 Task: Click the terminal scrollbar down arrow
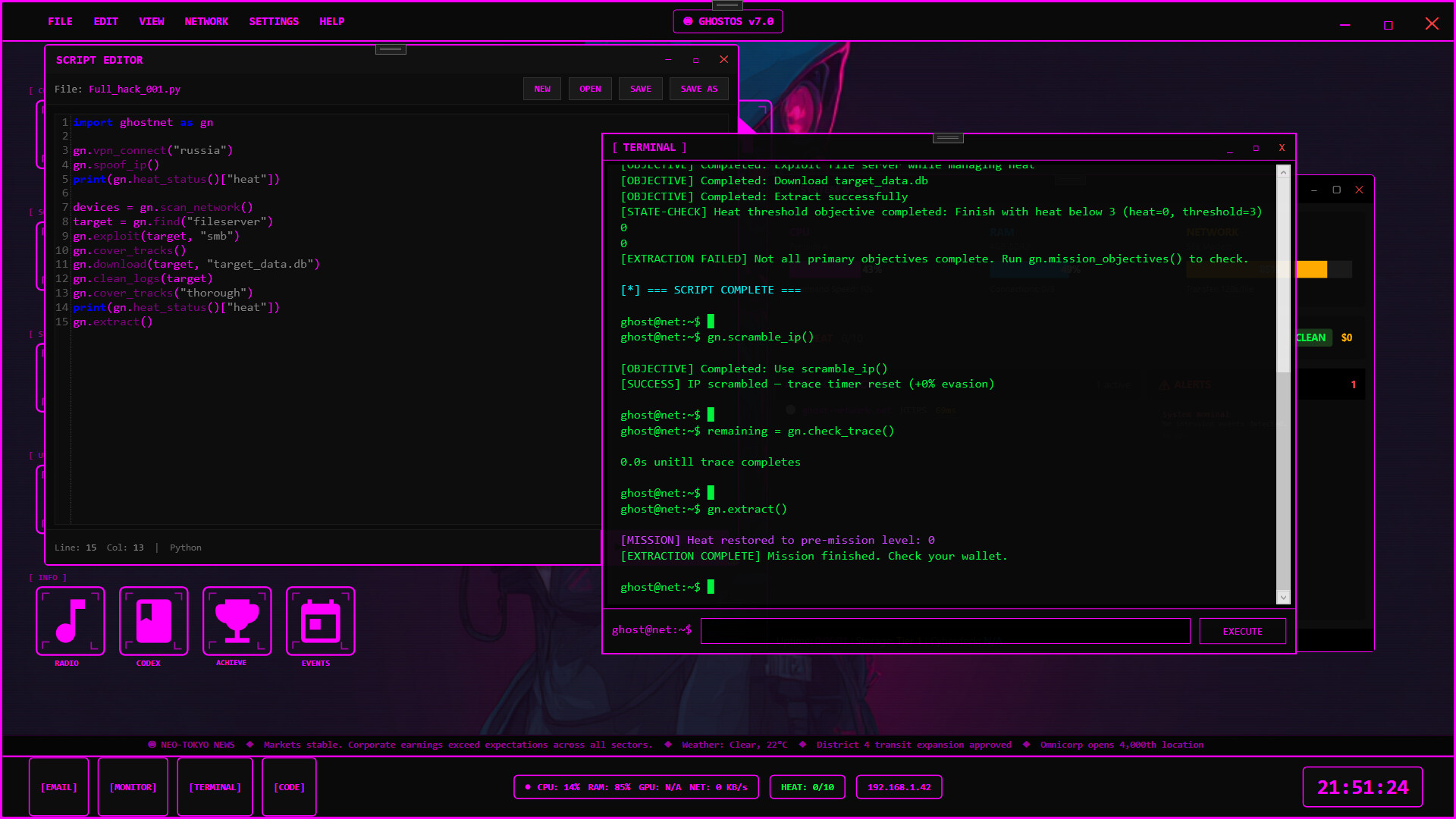tap(1283, 598)
